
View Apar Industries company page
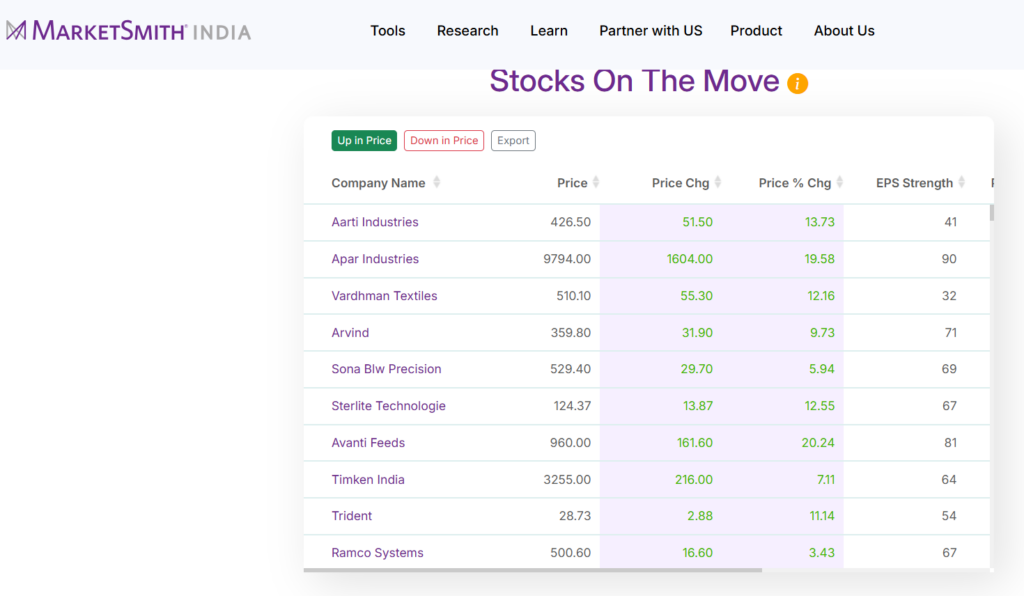pyautogui.click(x=374, y=259)
